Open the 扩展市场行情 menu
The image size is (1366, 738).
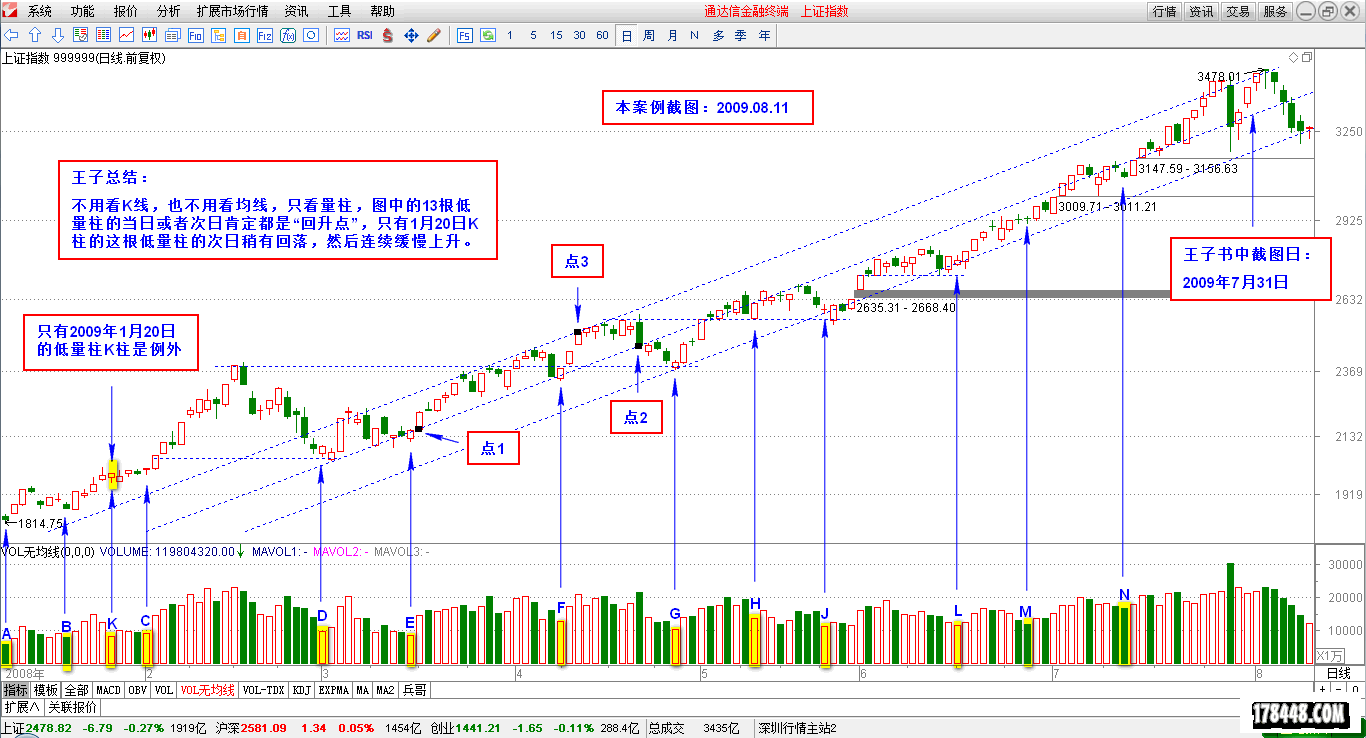tap(232, 11)
